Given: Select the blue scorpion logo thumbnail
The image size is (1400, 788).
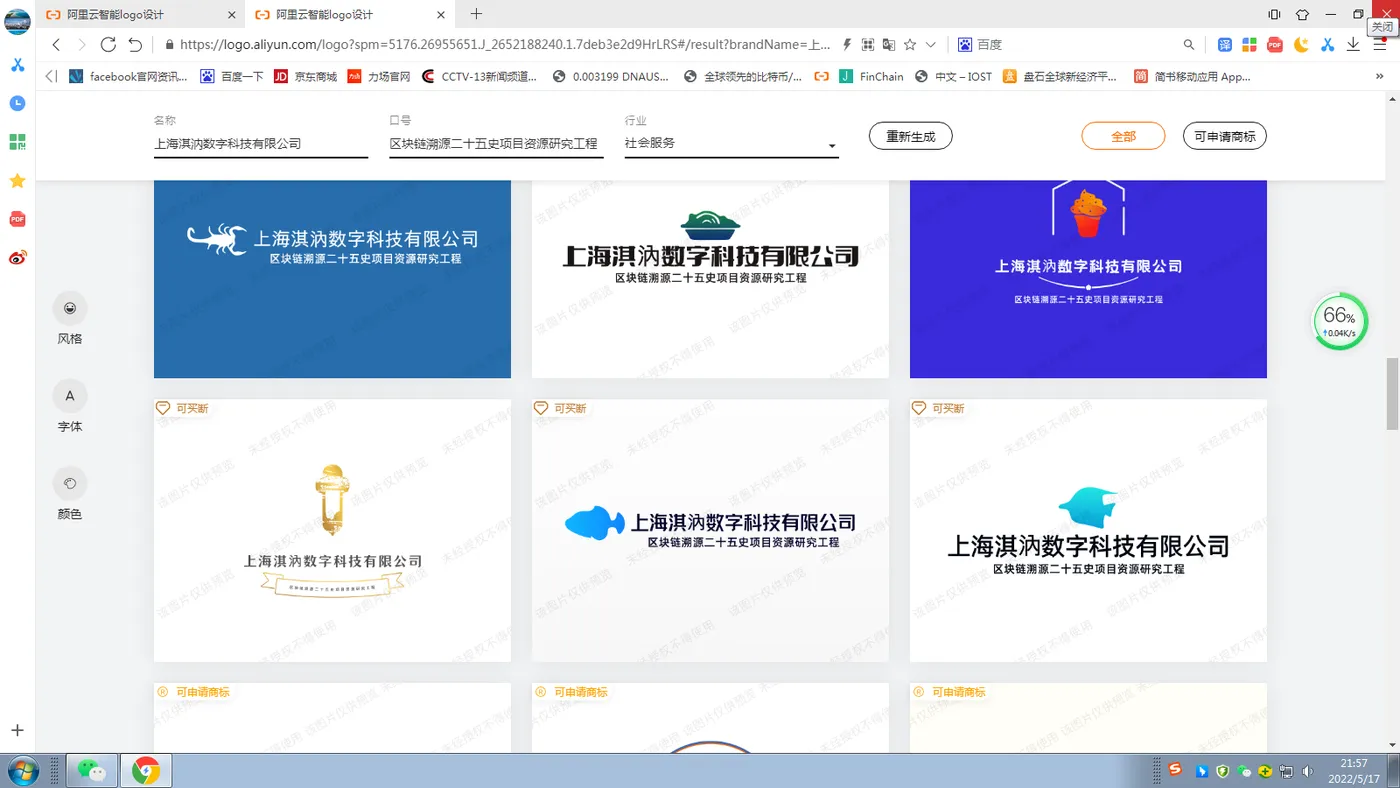Looking at the screenshot, I should point(332,279).
